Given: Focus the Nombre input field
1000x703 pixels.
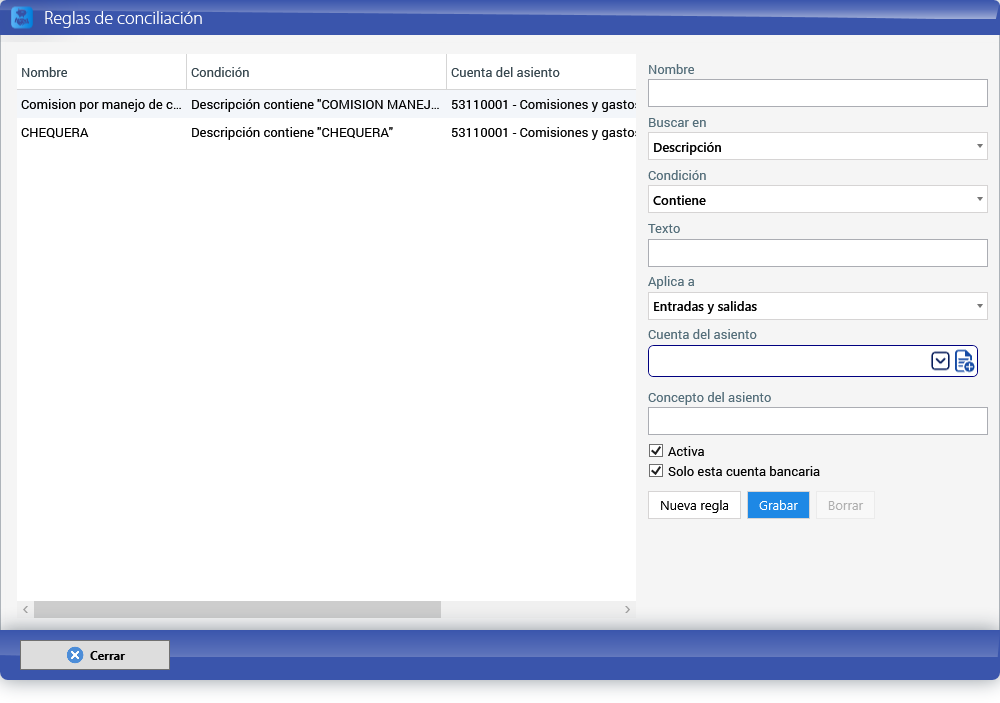Looking at the screenshot, I should click(x=818, y=94).
